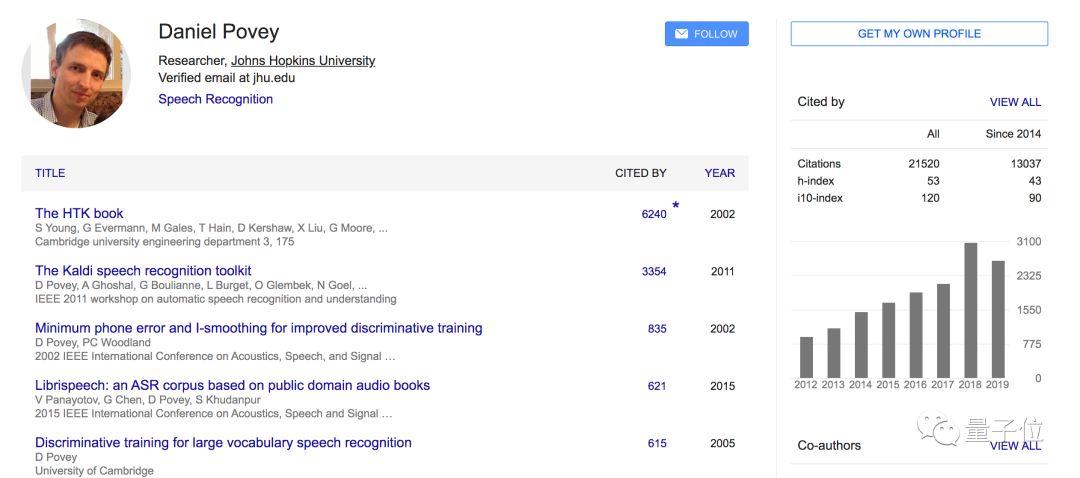The height and width of the screenshot is (478, 1080).
Task: Sort publications by Year column header
Action: click(719, 173)
